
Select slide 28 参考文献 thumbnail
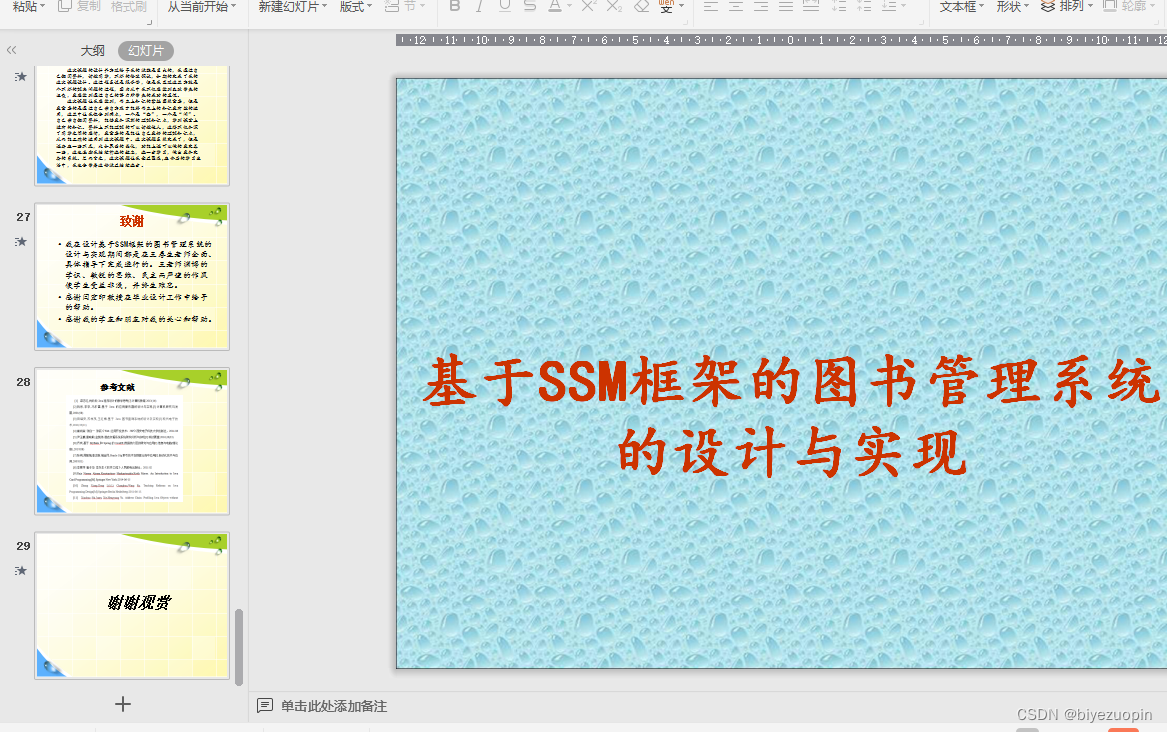tap(132, 441)
